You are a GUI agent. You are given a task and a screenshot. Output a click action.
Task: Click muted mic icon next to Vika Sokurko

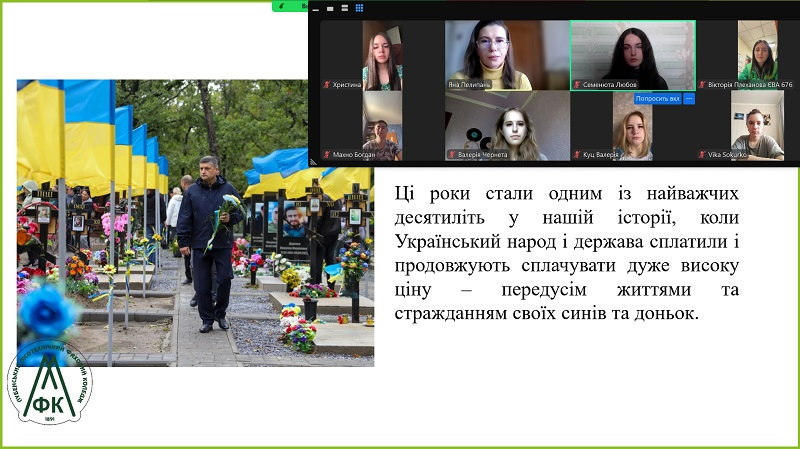coord(702,154)
